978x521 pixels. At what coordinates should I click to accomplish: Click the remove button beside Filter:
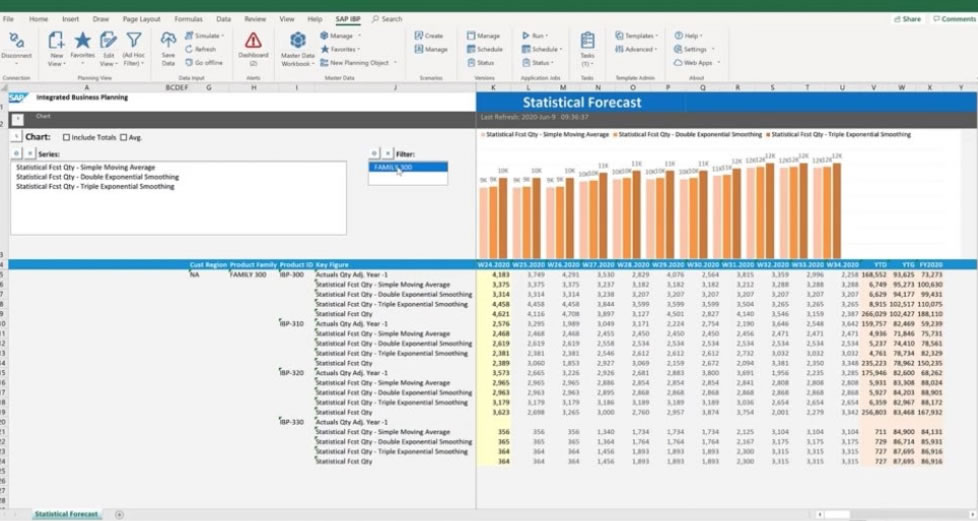387,153
